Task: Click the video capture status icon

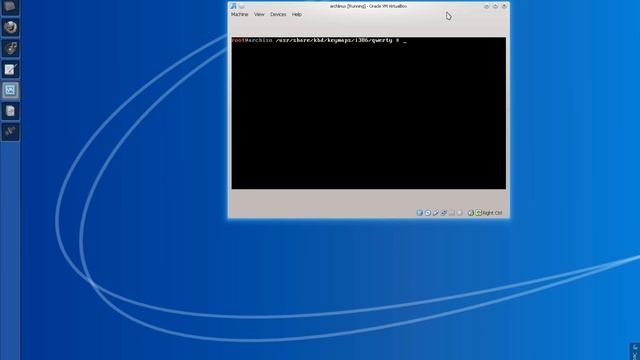Action: 460,213
